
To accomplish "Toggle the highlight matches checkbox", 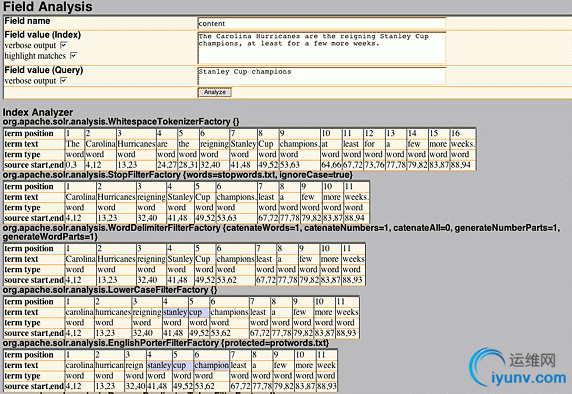I will (73, 55).
